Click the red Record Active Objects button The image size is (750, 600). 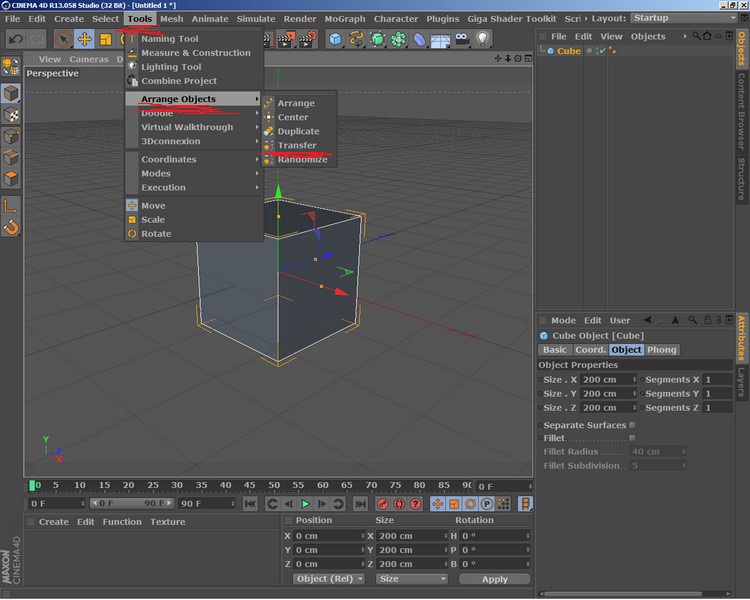[382, 504]
